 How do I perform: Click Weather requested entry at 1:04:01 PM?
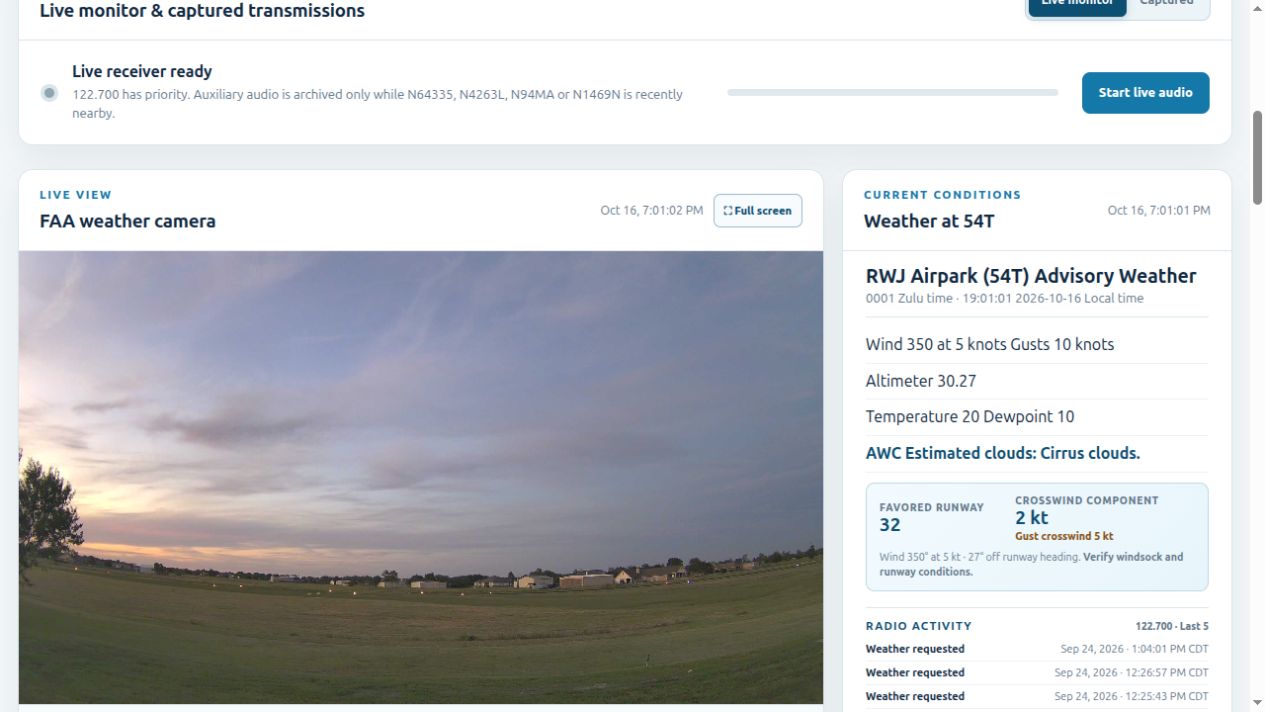pyautogui.click(x=1037, y=649)
